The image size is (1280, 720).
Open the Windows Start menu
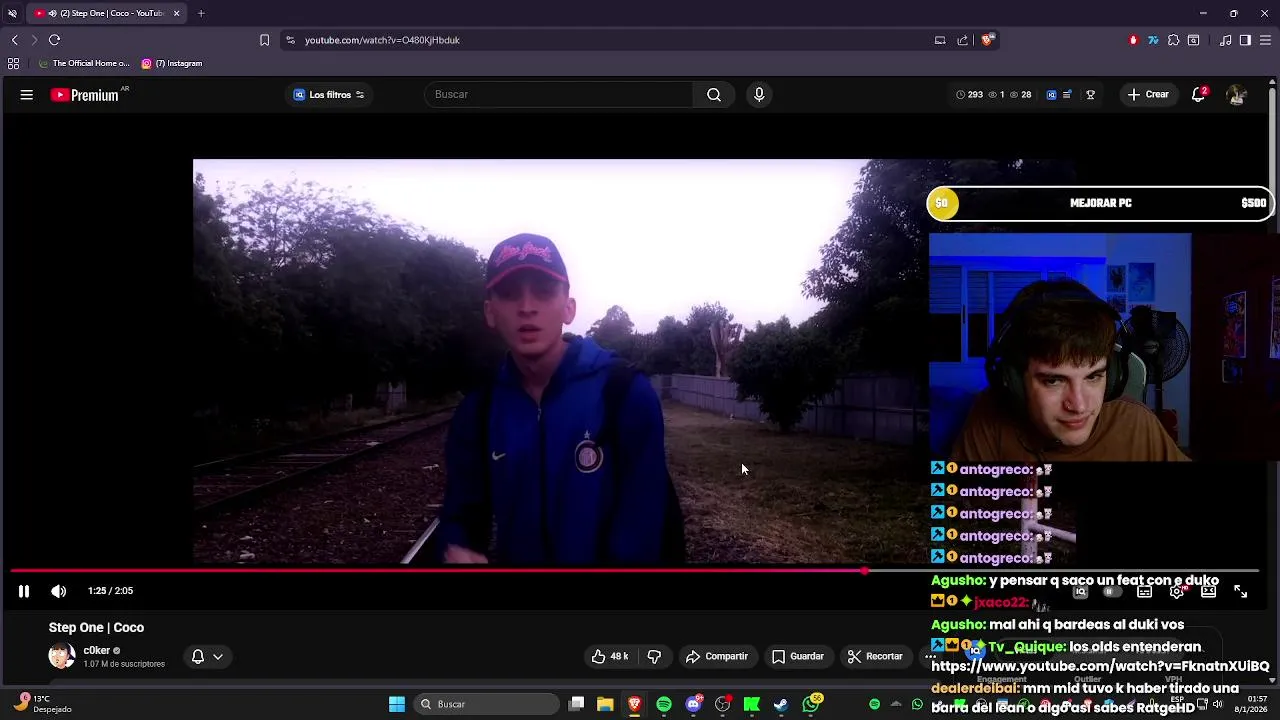point(397,704)
